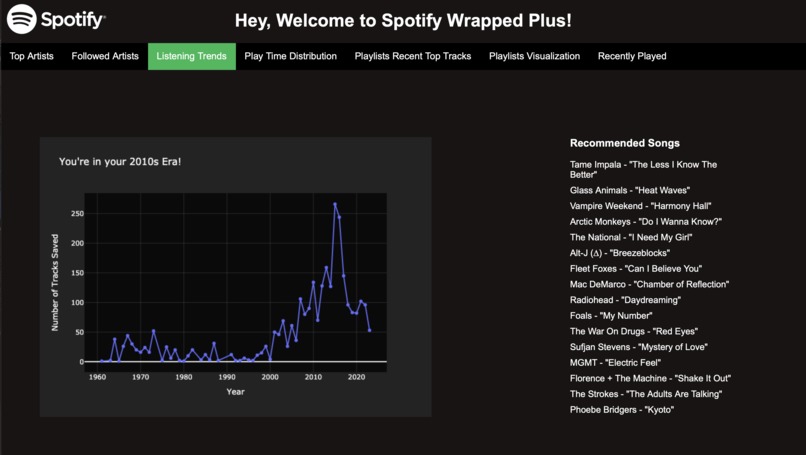Select Phoebe Bridgers "Kyoto" recommendation
This screenshot has height=455, width=806.
coord(621,410)
